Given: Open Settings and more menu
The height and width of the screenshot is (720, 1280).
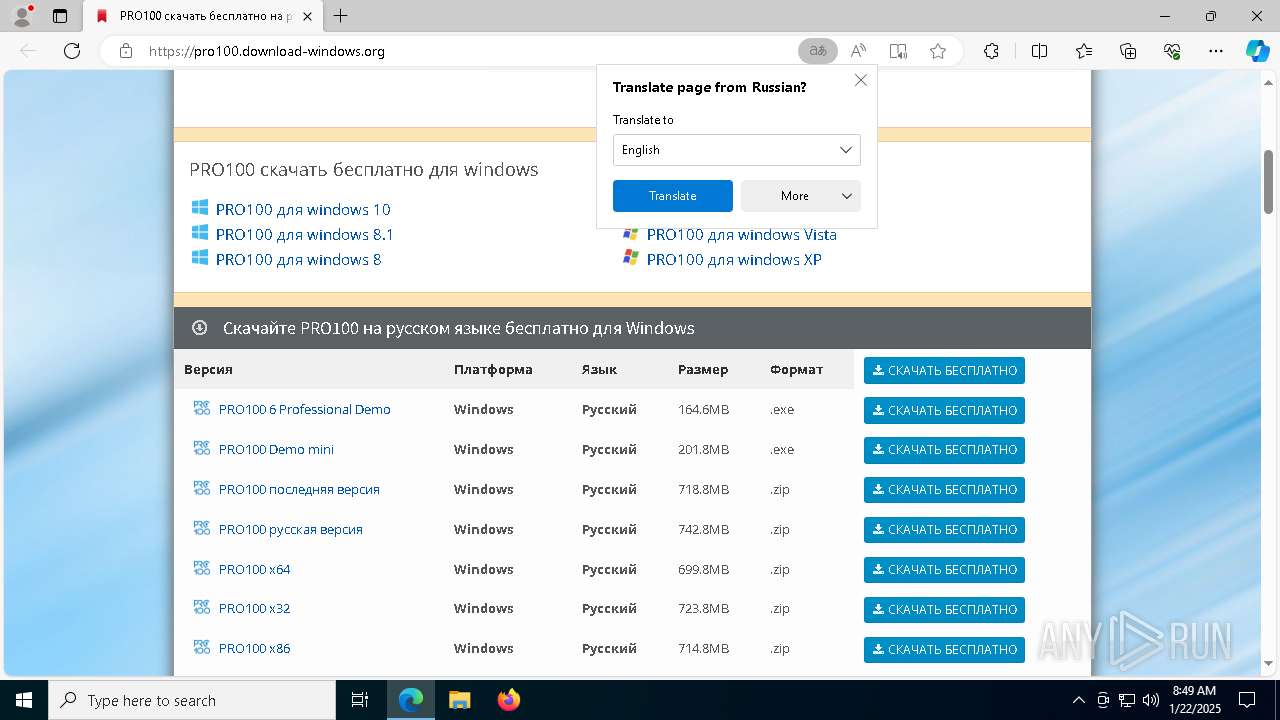Looking at the screenshot, I should pyautogui.click(x=1216, y=51).
